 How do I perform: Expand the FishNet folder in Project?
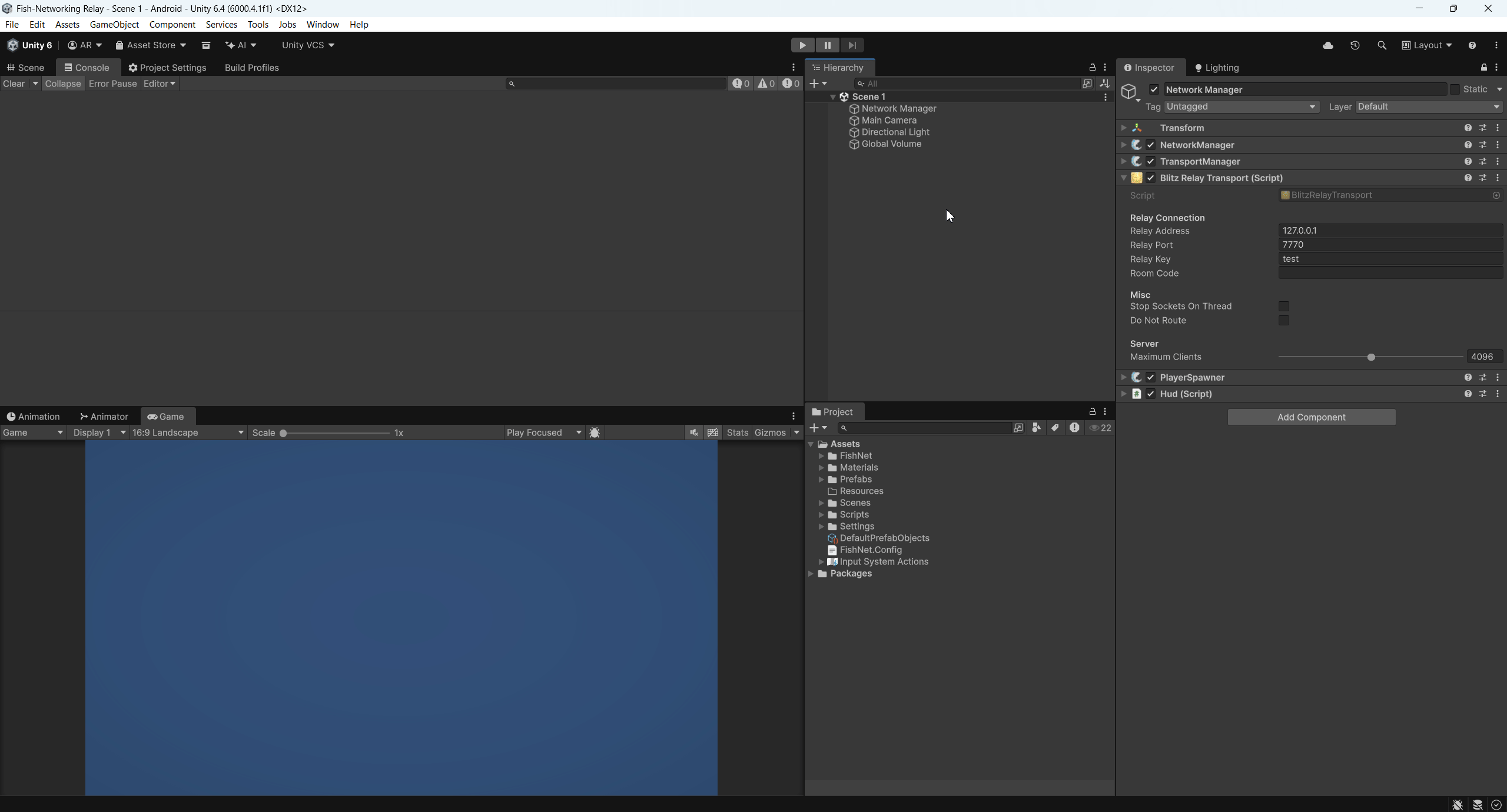[x=821, y=455]
